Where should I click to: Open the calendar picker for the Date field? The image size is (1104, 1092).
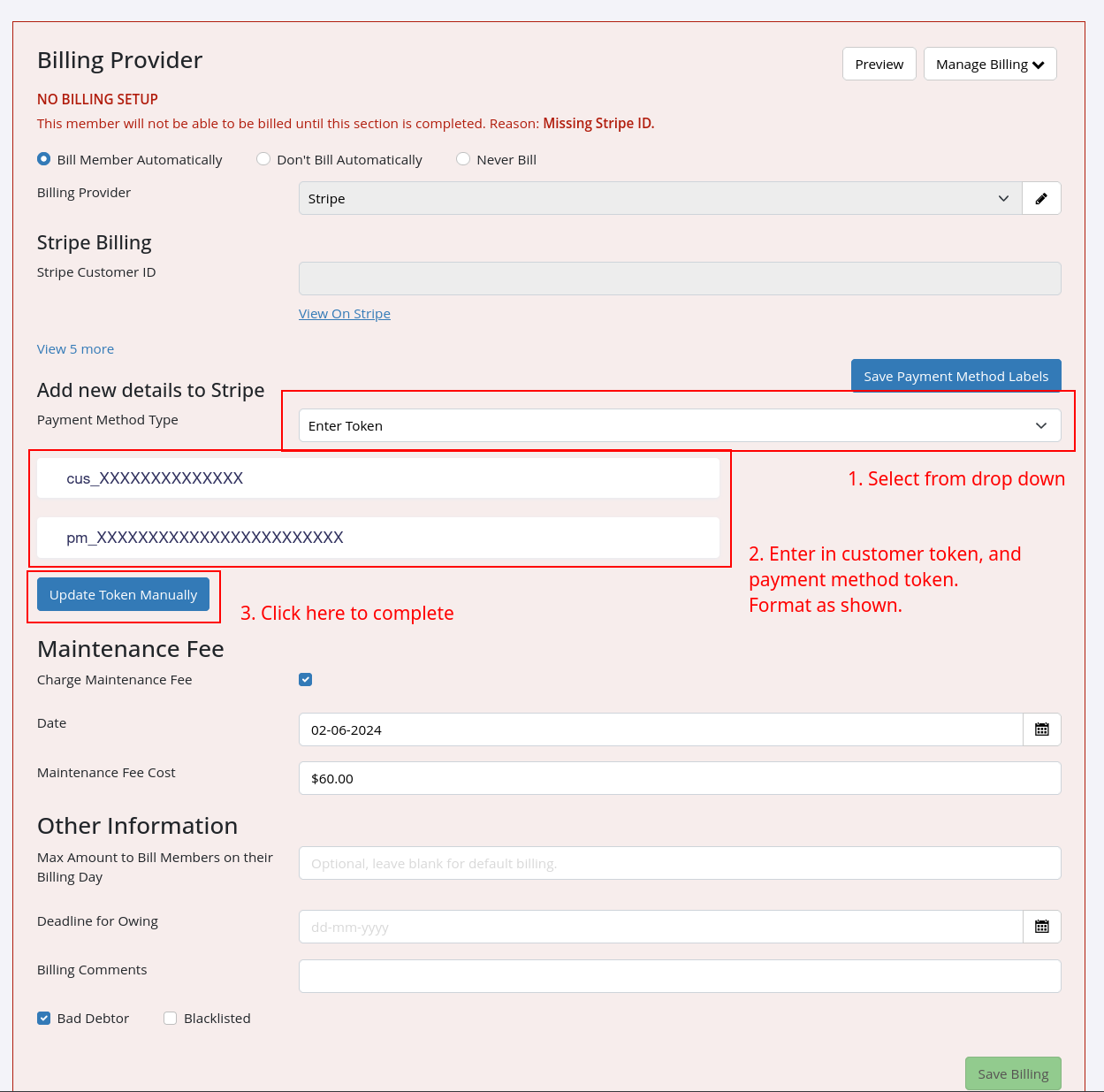[1042, 729]
